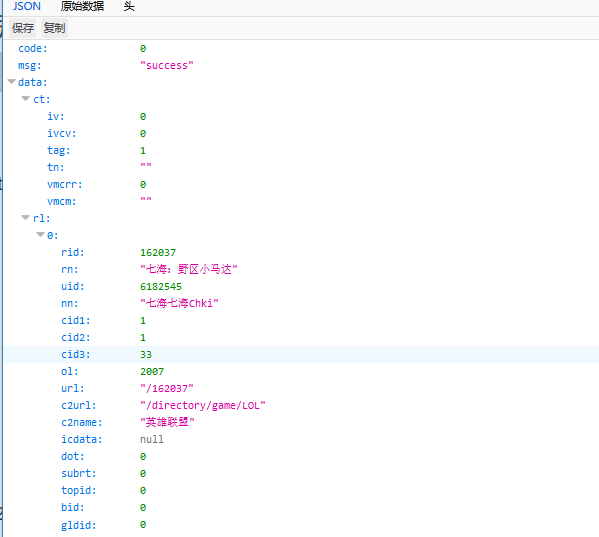Select the dot key
599x537 pixels.
(x=73, y=456)
